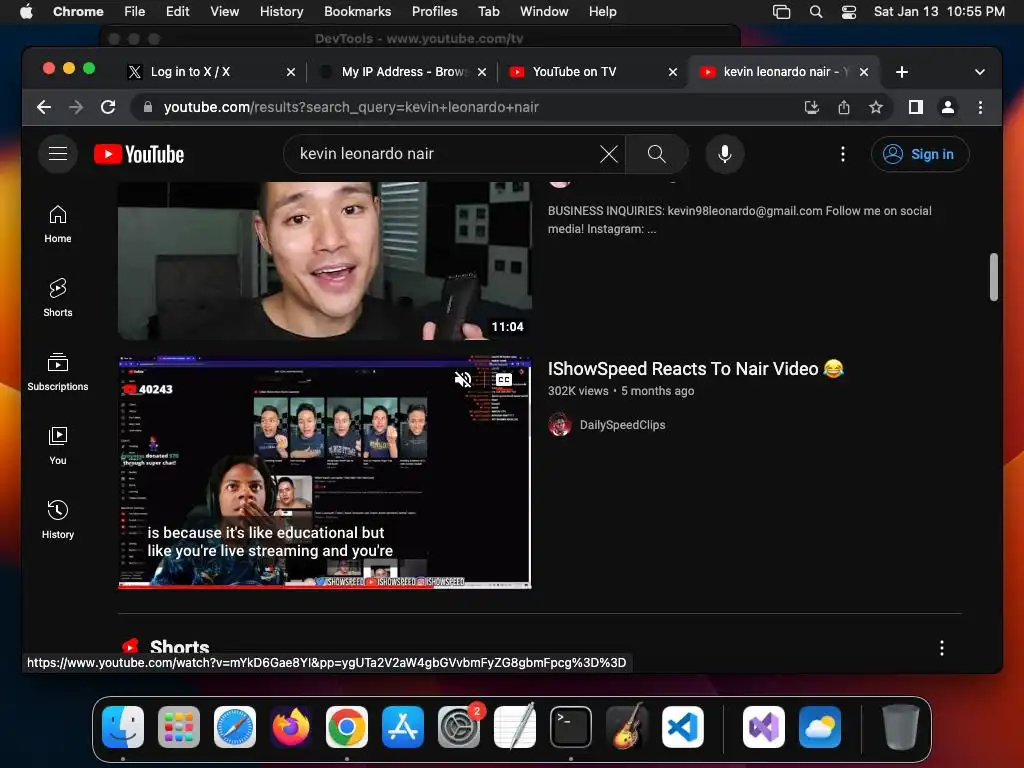Click the YouTube logo
1024x768 pixels.
[x=139, y=154]
